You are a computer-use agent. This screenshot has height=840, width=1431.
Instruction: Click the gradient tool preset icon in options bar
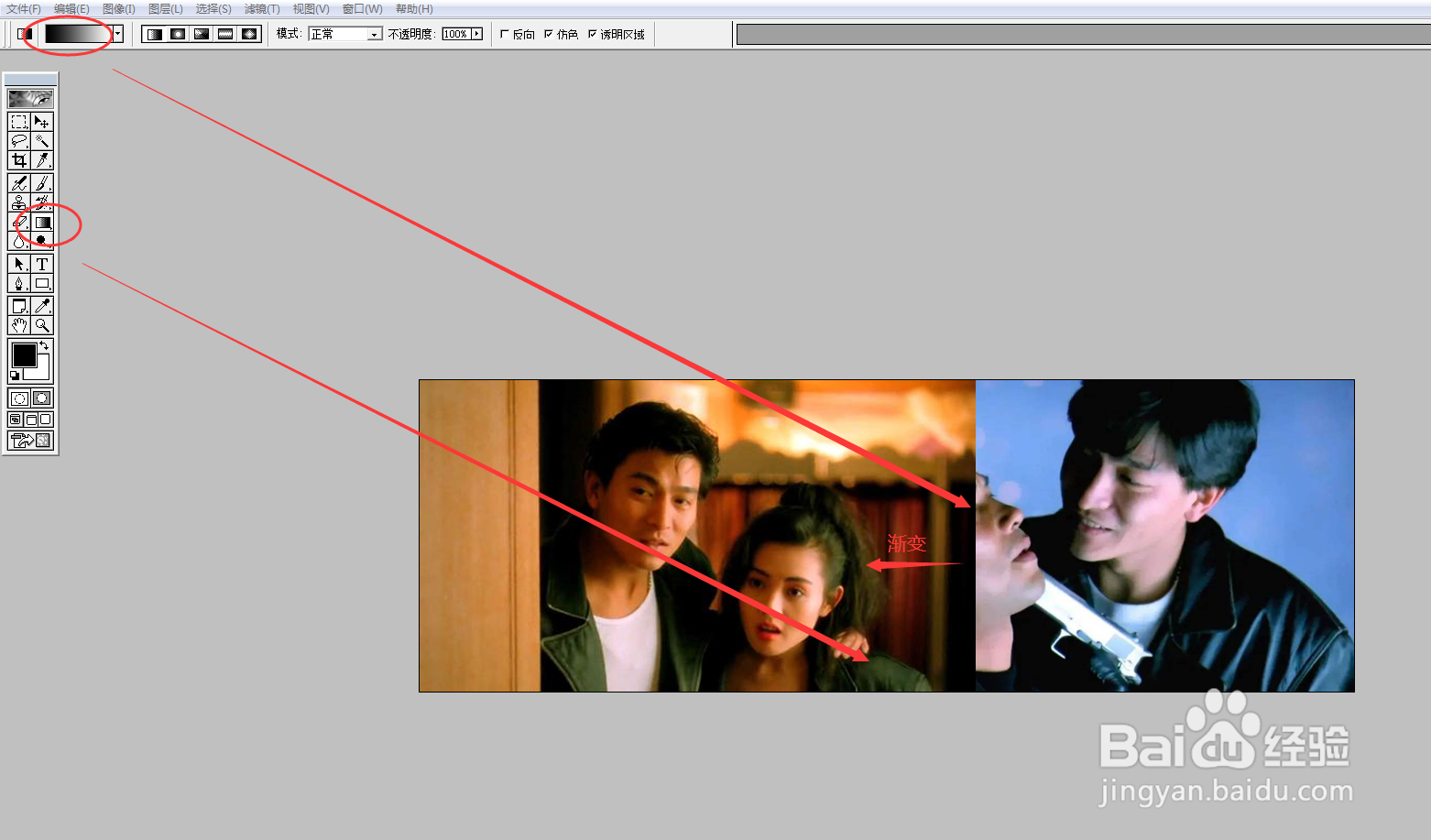(25, 34)
